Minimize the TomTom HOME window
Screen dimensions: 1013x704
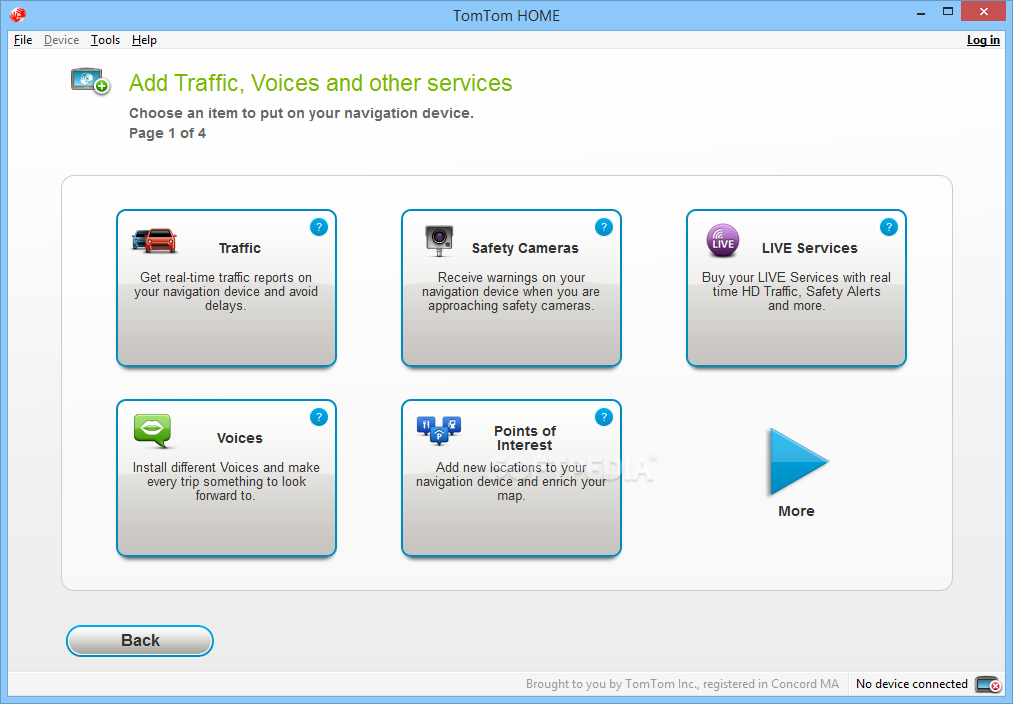pos(921,13)
